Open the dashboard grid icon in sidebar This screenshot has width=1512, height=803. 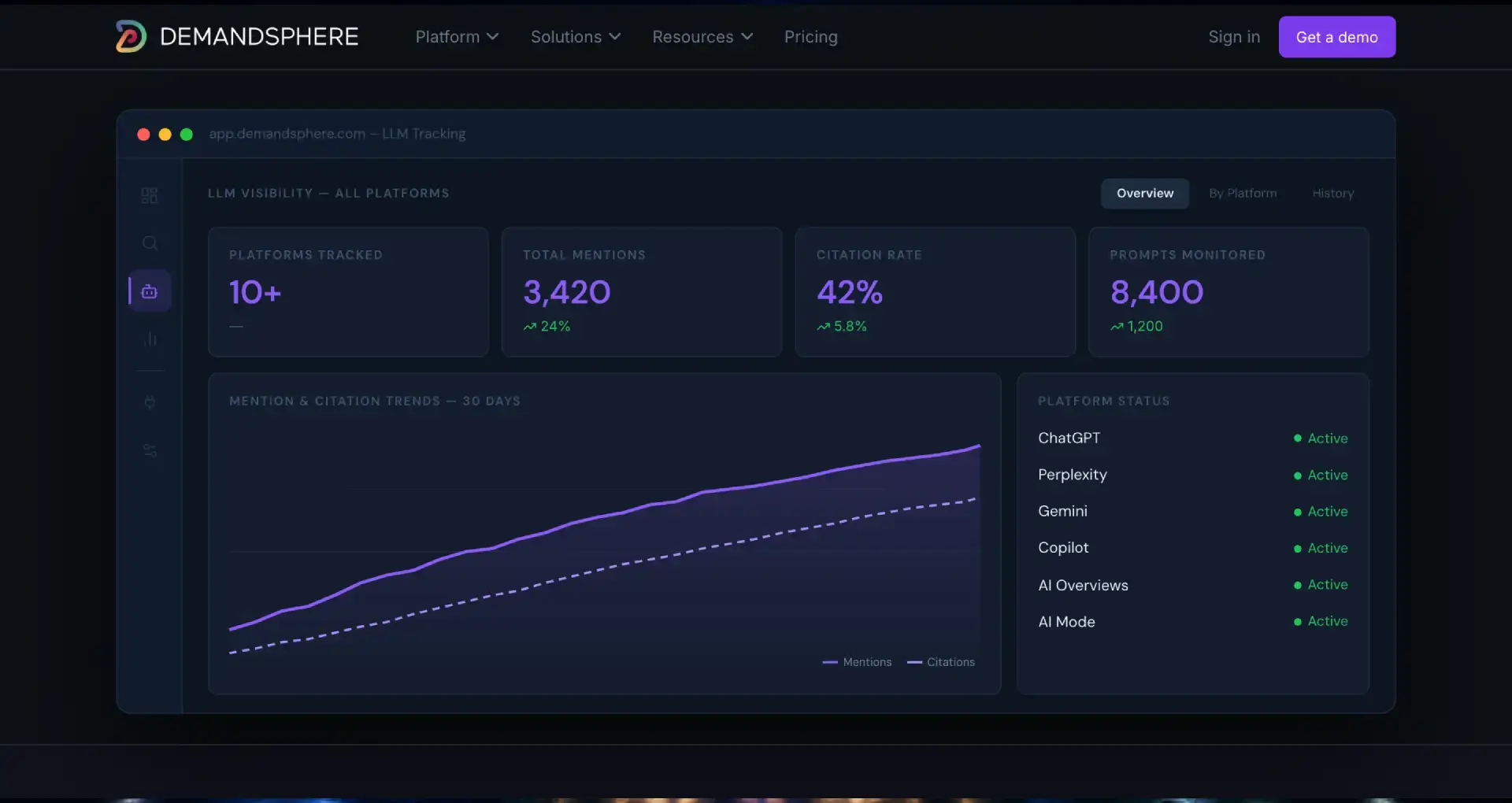pos(150,195)
